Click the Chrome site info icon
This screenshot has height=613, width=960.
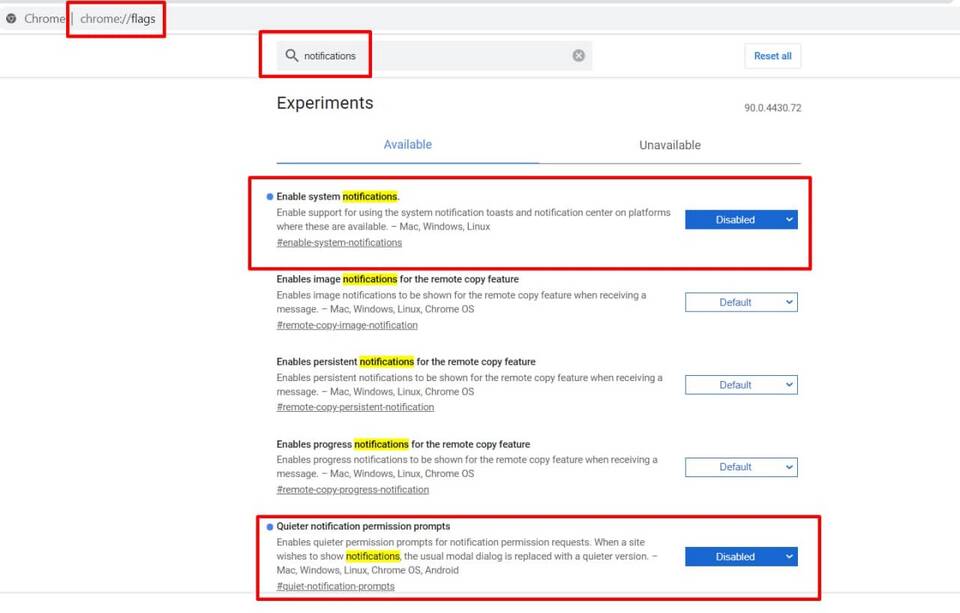tap(11, 19)
